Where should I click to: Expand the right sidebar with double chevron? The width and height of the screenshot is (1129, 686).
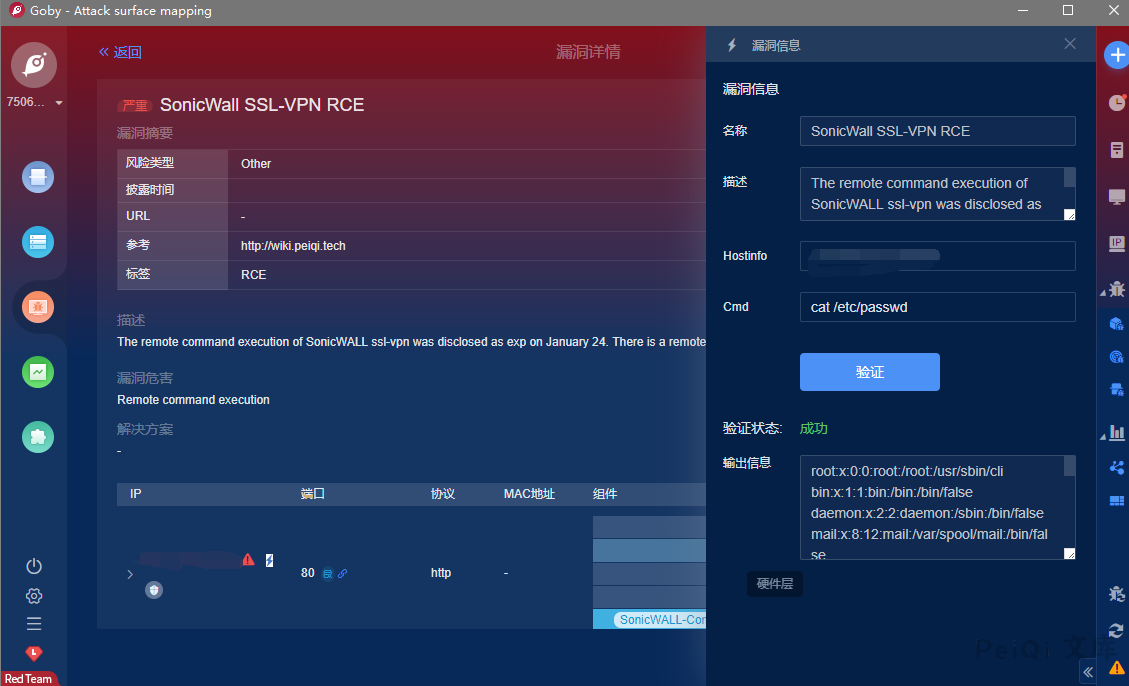pyautogui.click(x=1088, y=673)
